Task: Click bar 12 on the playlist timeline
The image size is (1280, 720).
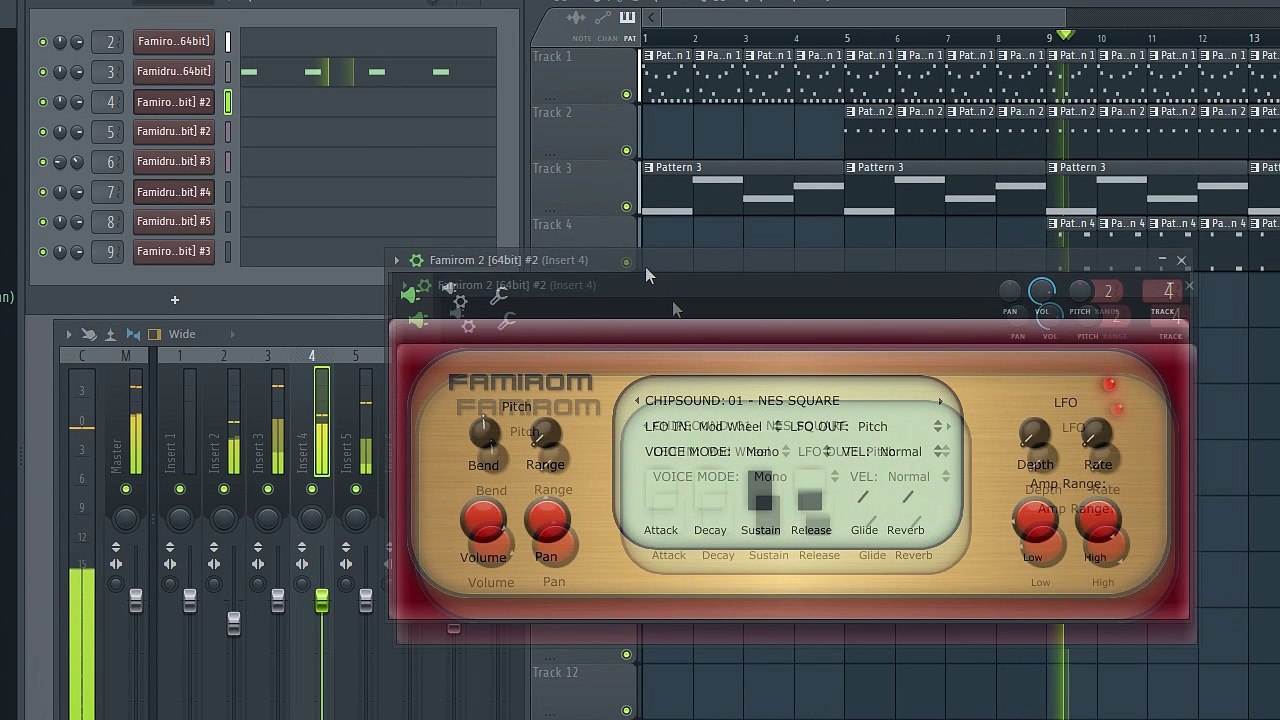Action: point(1203,39)
